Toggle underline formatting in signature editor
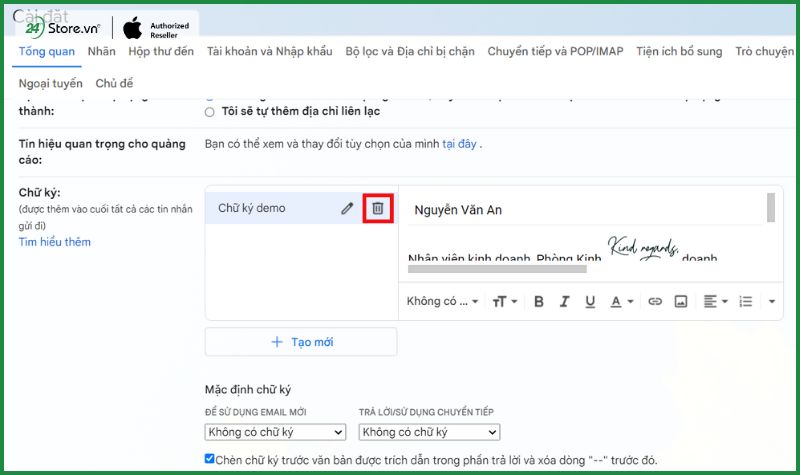 590,302
